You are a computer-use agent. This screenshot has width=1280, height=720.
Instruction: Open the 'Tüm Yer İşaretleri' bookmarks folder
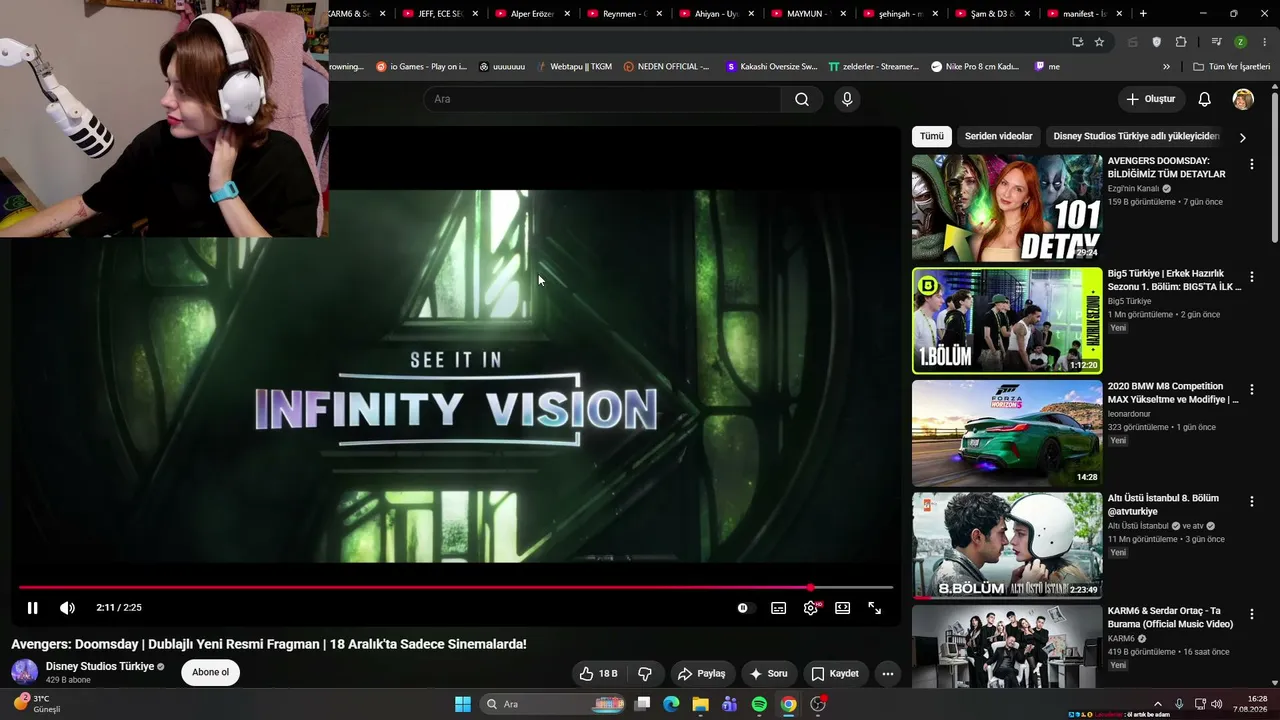point(1231,67)
